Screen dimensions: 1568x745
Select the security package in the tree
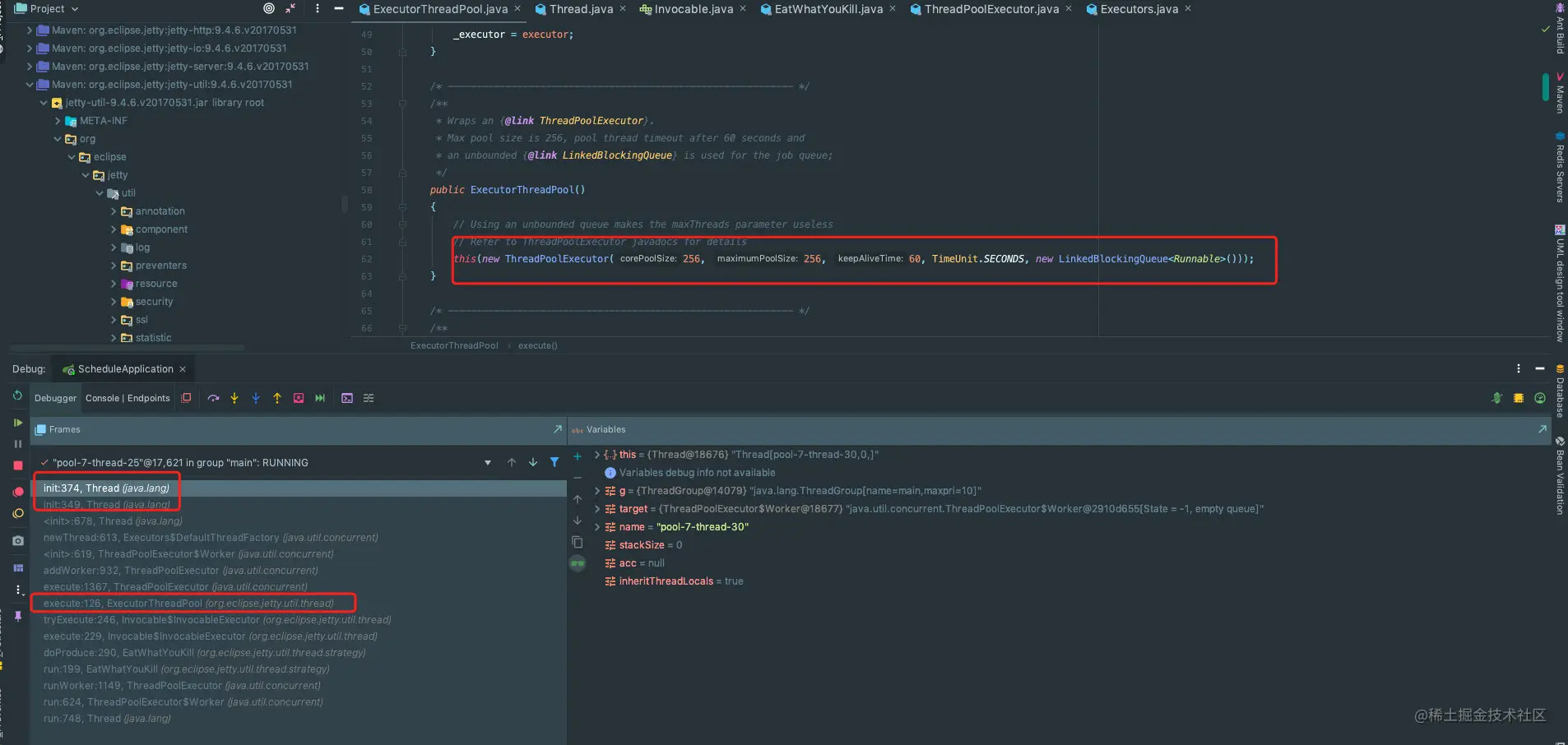154,302
